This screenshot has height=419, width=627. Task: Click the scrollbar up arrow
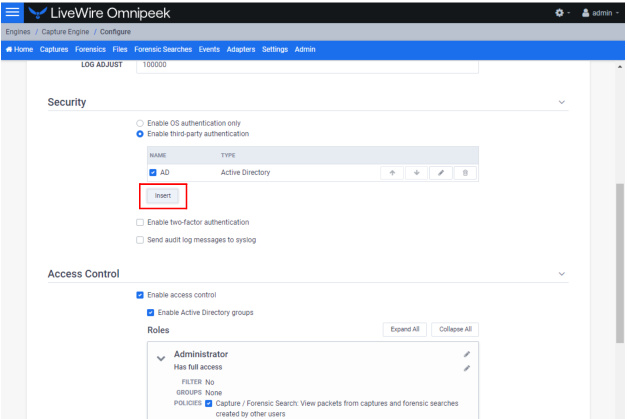point(620,67)
